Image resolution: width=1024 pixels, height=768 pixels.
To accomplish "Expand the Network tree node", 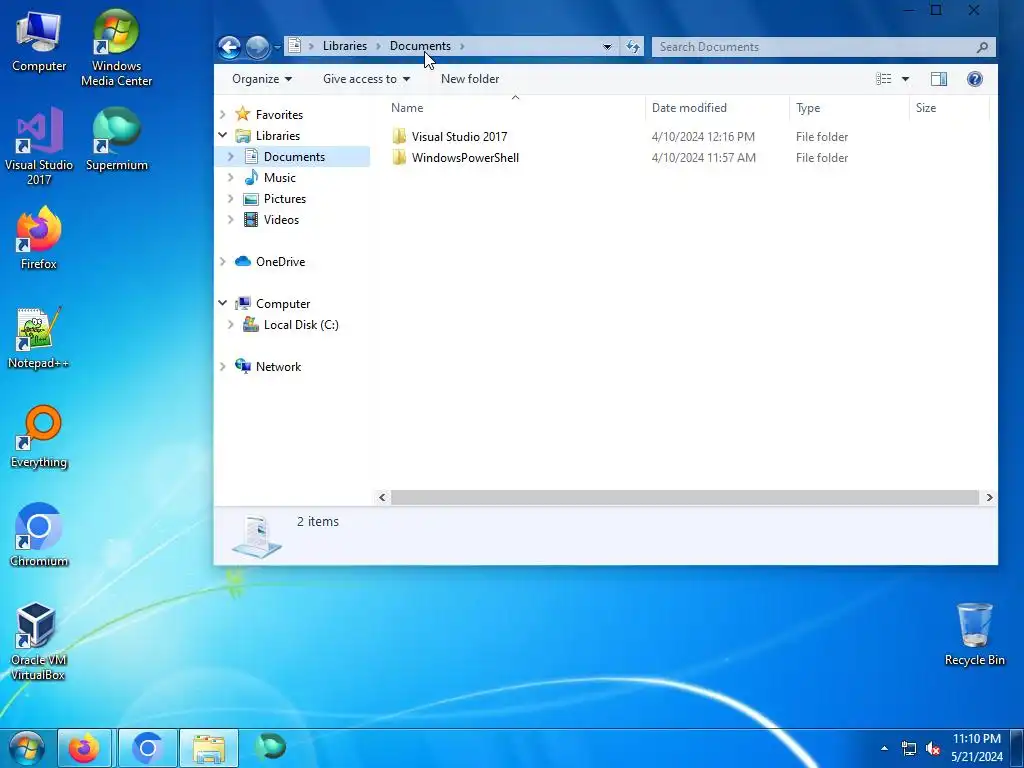I will pyautogui.click(x=223, y=366).
